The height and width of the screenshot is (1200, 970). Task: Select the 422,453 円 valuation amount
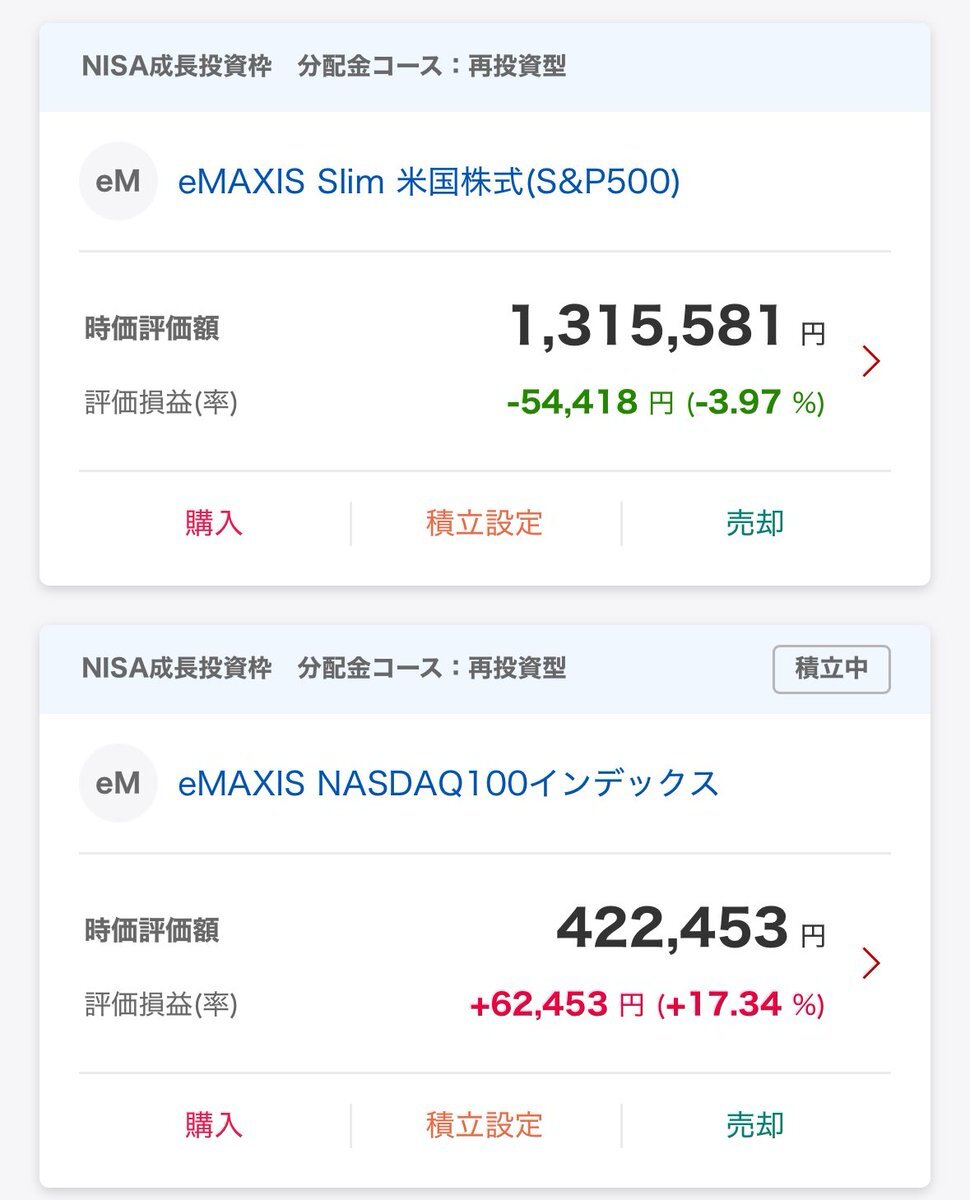(x=691, y=930)
